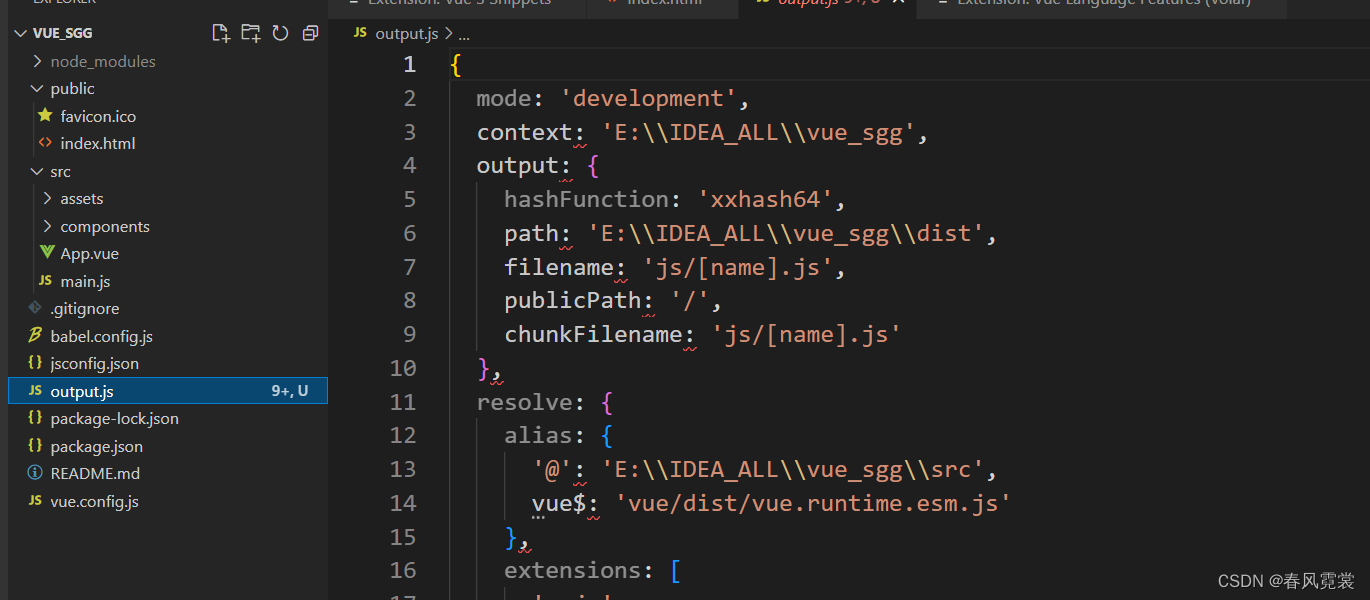This screenshot has width=1370, height=600.
Task: Click the filename key on line 7
Action: (x=559, y=267)
